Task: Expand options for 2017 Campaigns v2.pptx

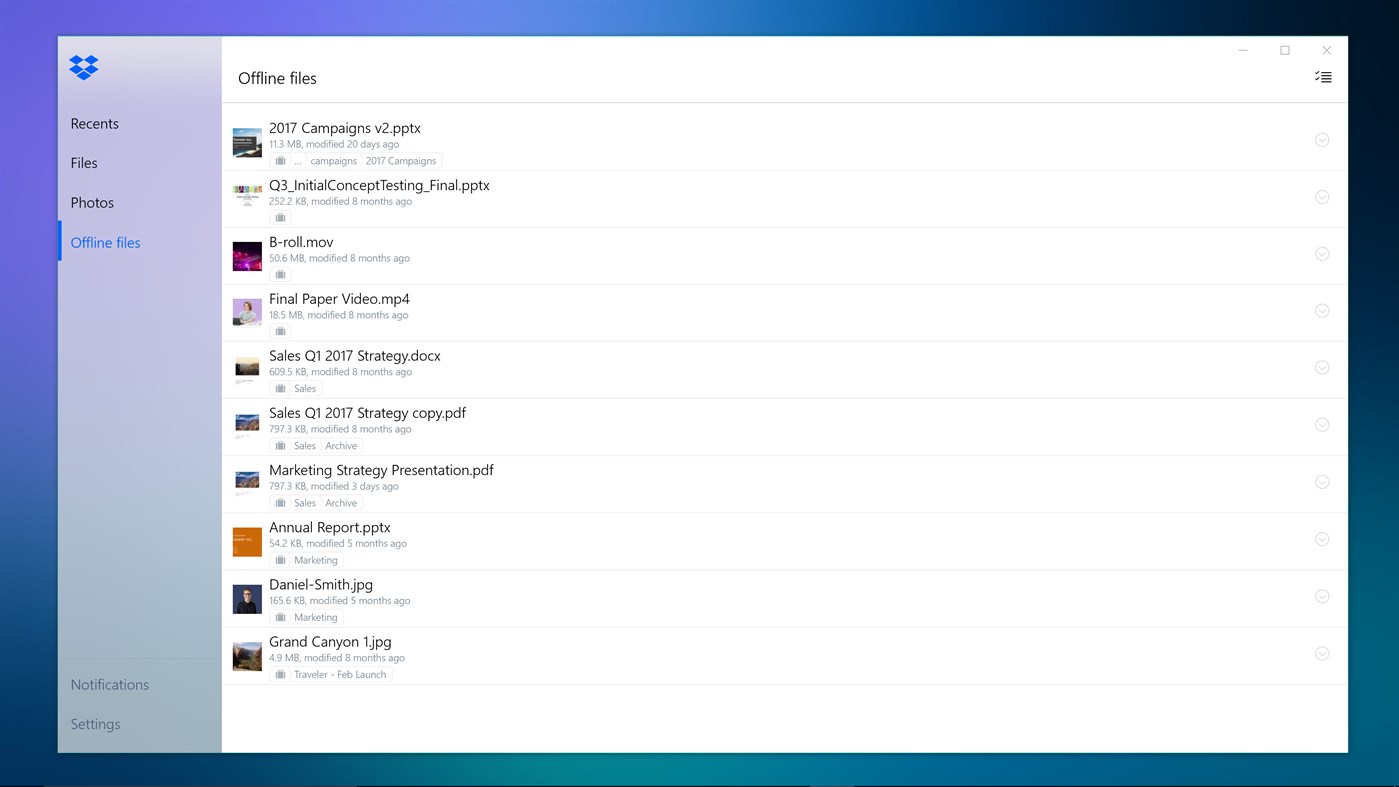Action: tap(1322, 140)
